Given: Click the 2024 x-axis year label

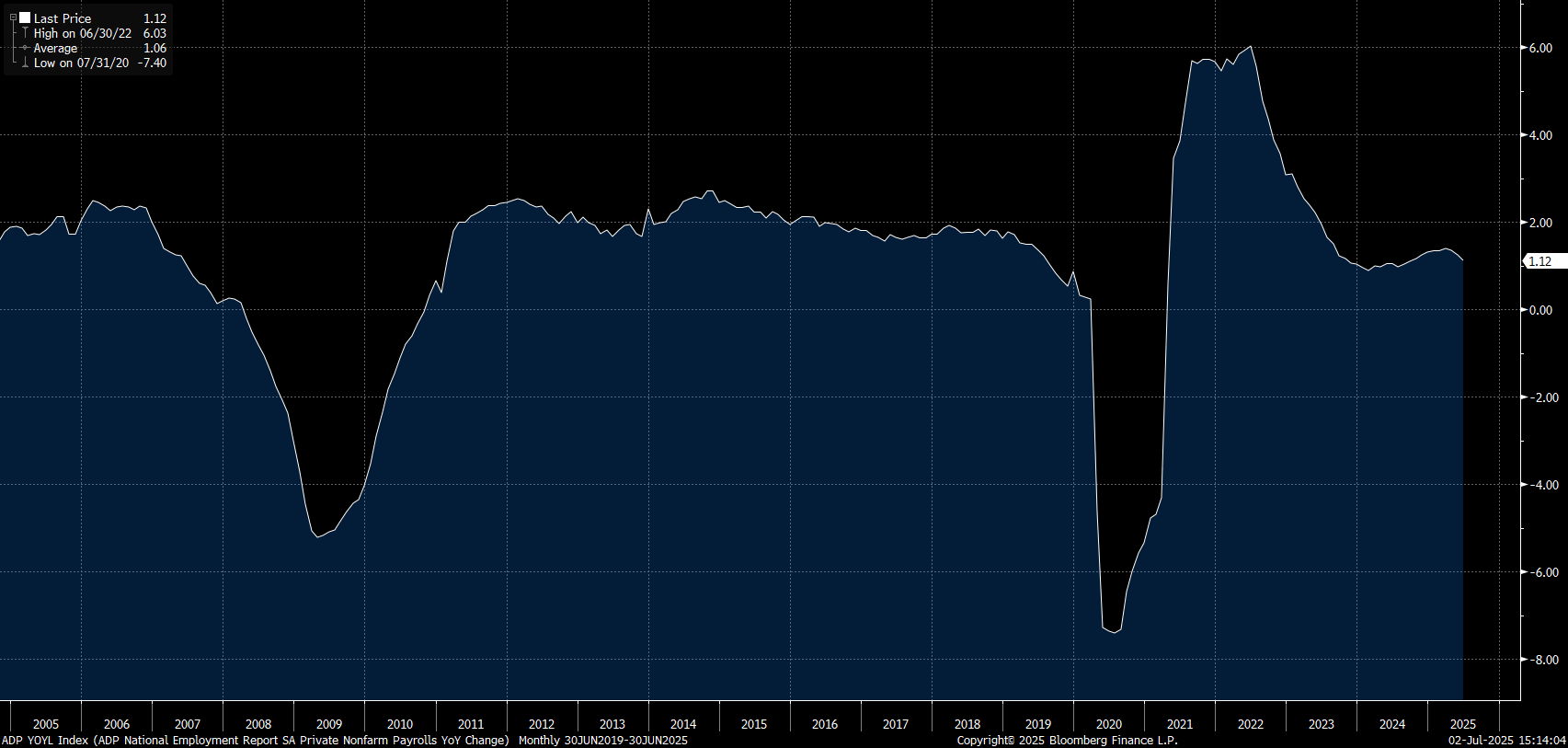Looking at the screenshot, I should pyautogui.click(x=1392, y=724).
